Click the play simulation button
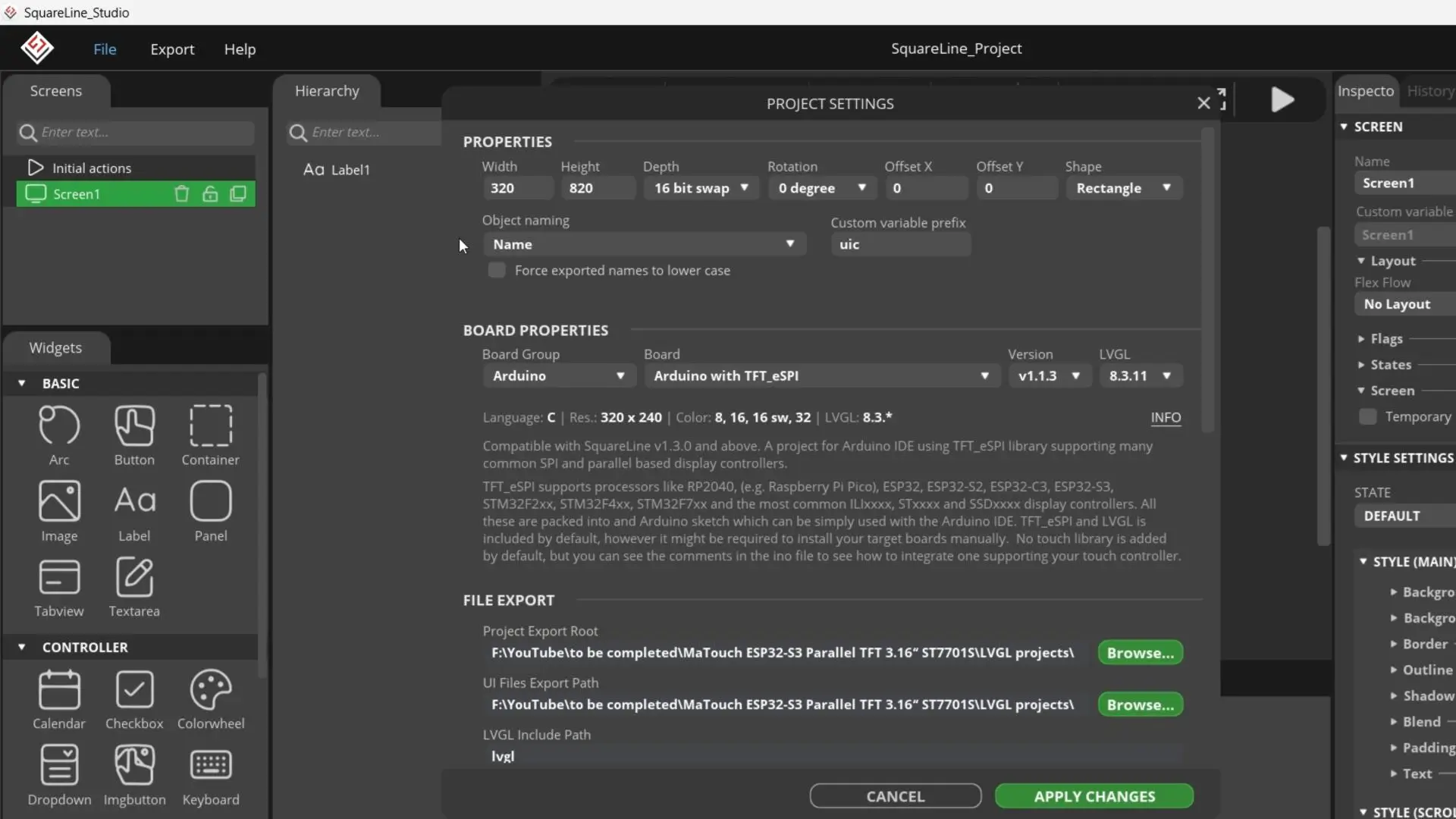1456x819 pixels. click(1282, 99)
